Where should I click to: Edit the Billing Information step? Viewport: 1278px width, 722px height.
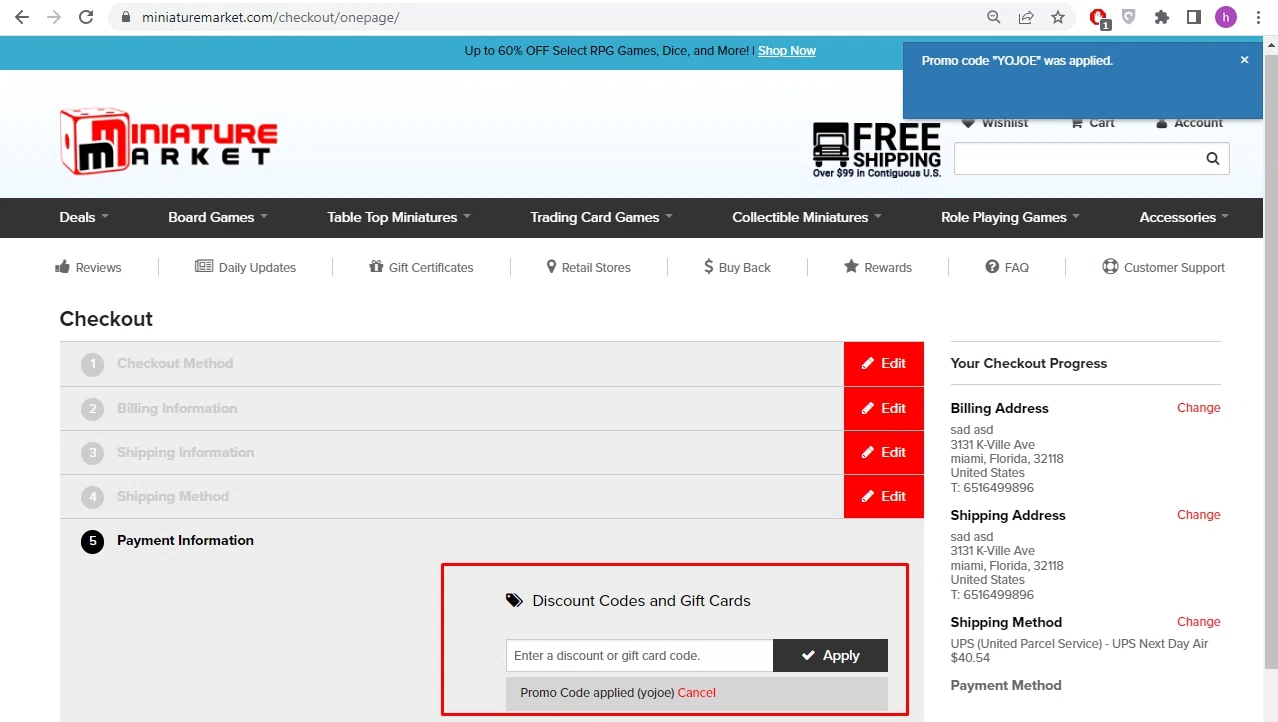point(884,408)
